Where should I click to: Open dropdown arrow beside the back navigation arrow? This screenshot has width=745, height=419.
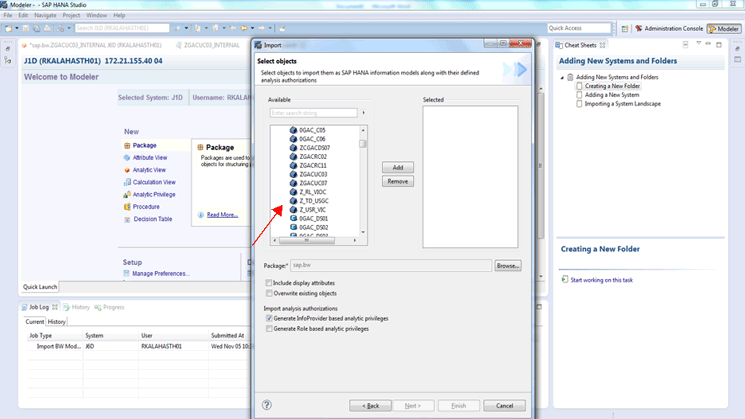pos(252,29)
